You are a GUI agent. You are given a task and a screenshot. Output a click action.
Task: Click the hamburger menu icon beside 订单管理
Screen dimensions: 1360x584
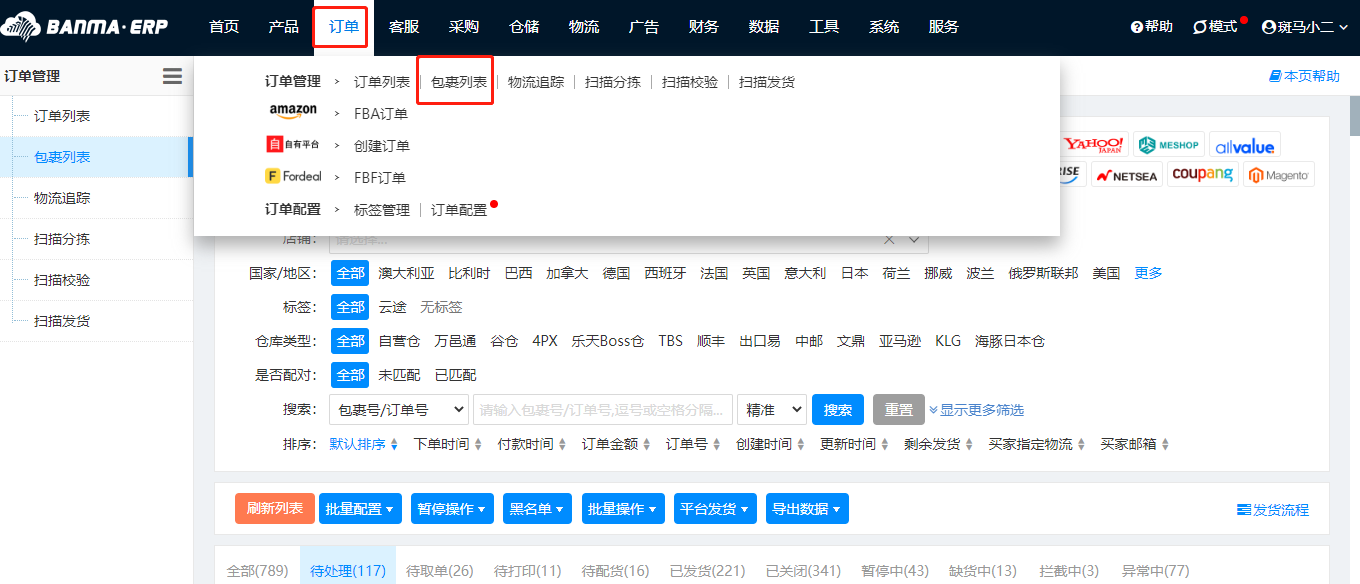click(172, 76)
